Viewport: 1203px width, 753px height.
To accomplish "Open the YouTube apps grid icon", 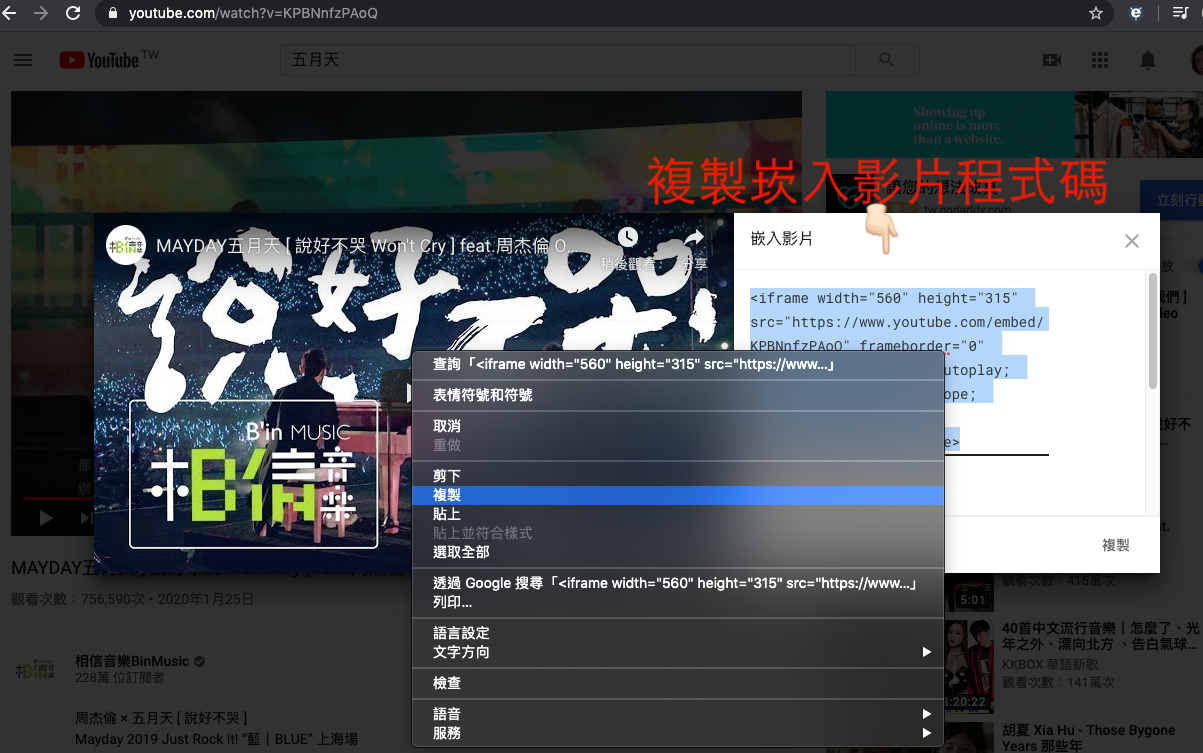I will tap(1100, 60).
